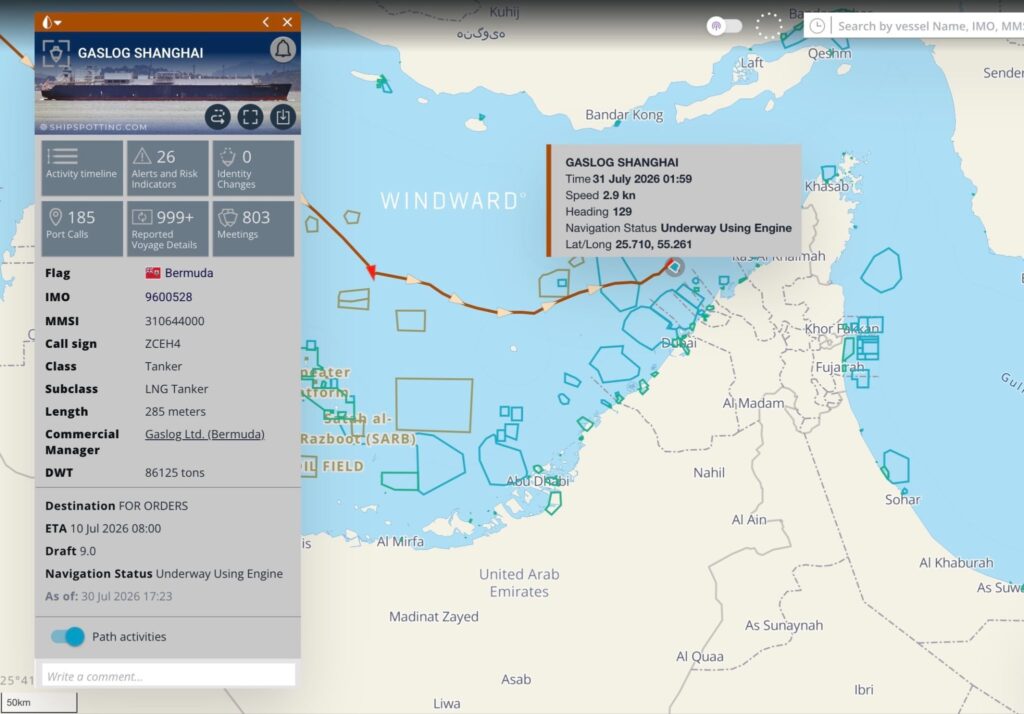This screenshot has width=1024, height=714.
Task: Click the vessel route path icon
Action: tap(217, 117)
